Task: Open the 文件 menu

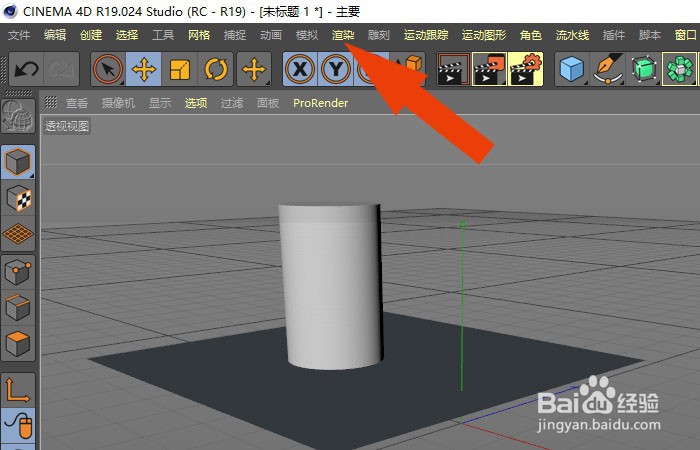Action: pyautogui.click(x=19, y=35)
